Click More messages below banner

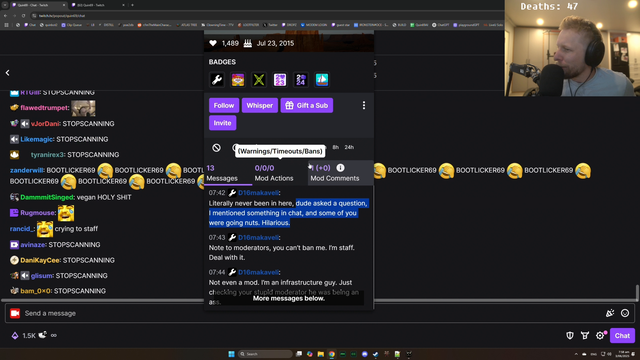(x=289, y=298)
